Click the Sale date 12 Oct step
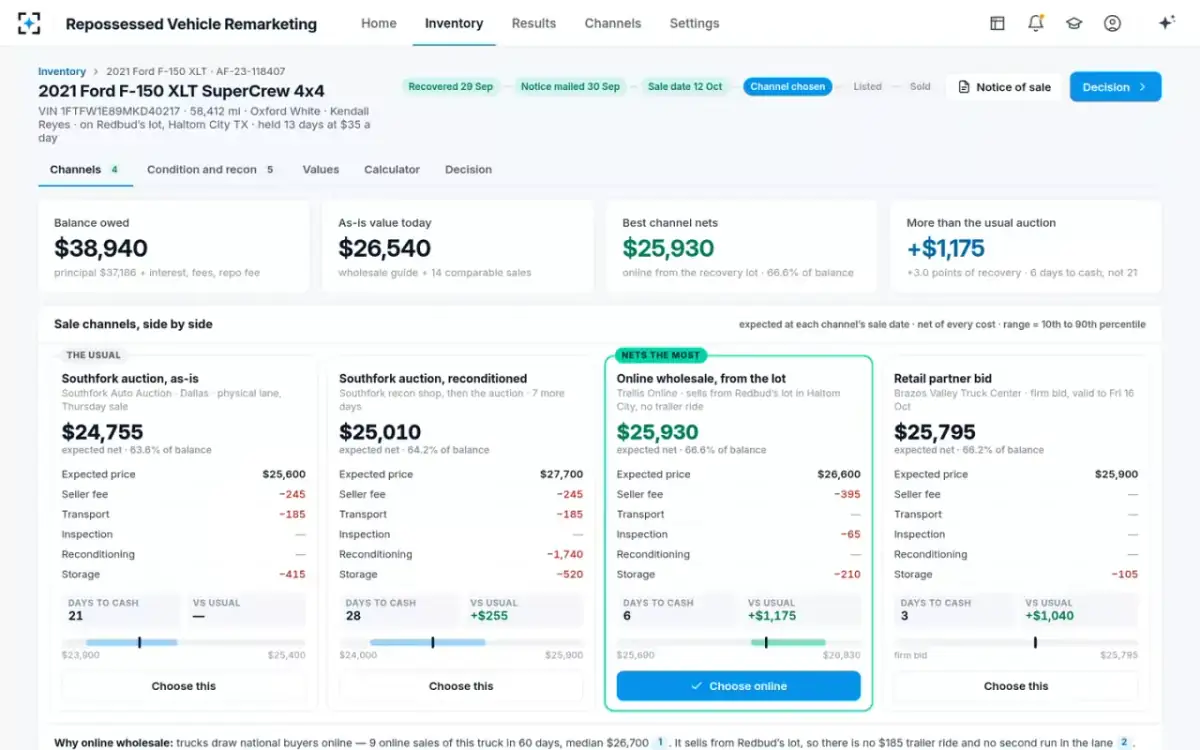Screen dimensions: 1200x750 (685, 87)
